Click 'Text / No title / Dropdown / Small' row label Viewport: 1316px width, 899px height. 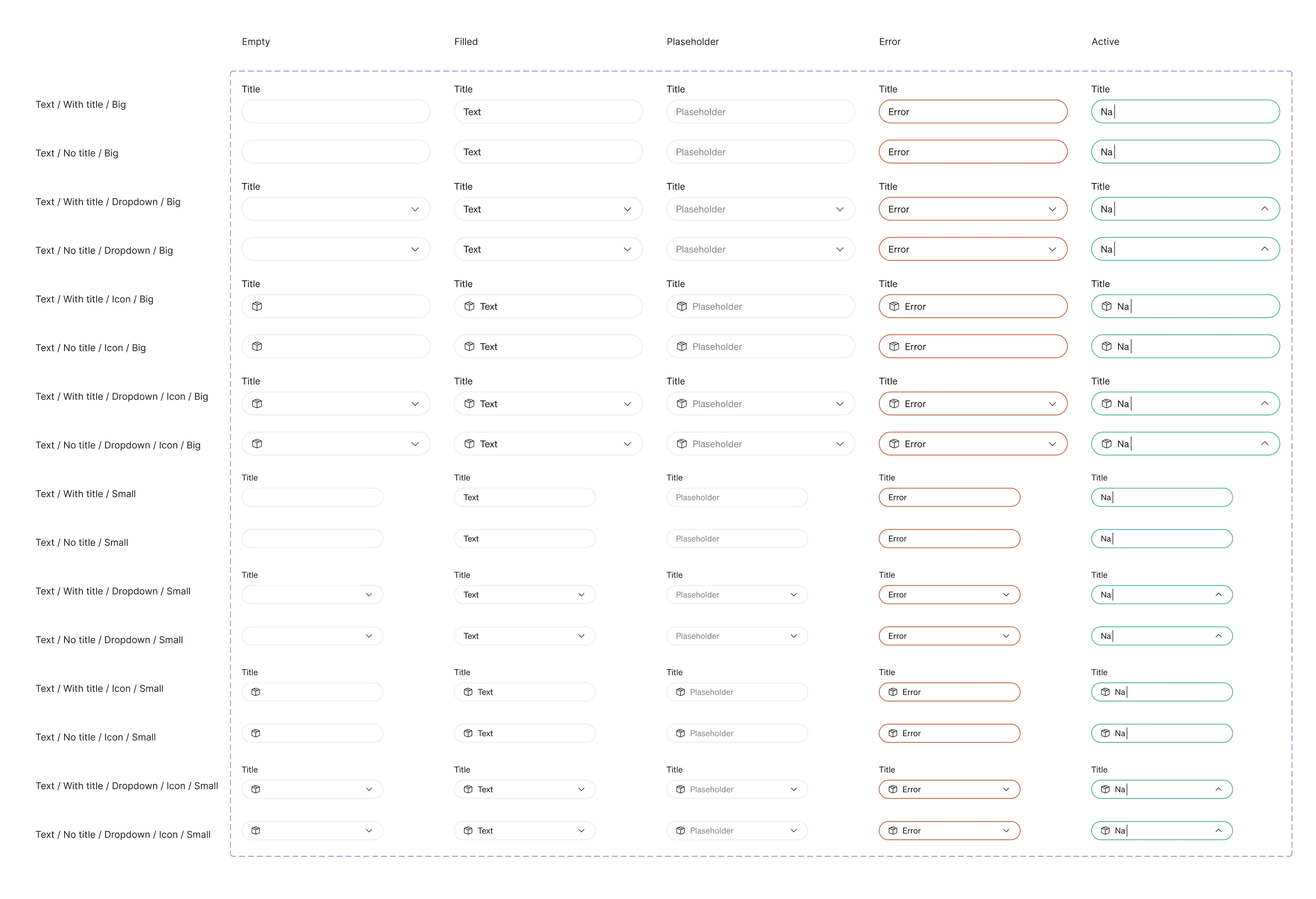tap(109, 640)
